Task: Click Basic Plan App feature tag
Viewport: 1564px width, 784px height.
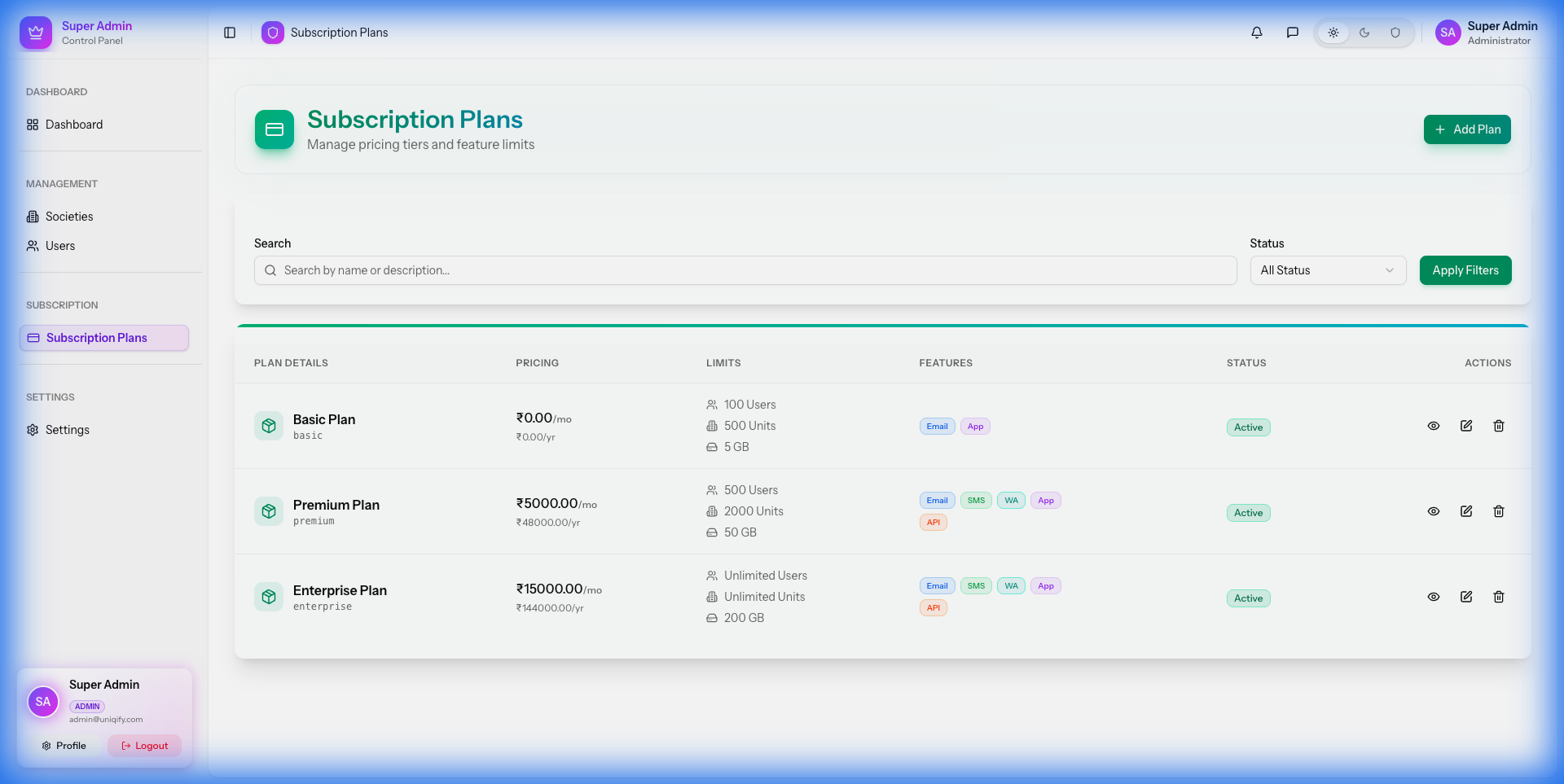Action: pyautogui.click(x=975, y=427)
